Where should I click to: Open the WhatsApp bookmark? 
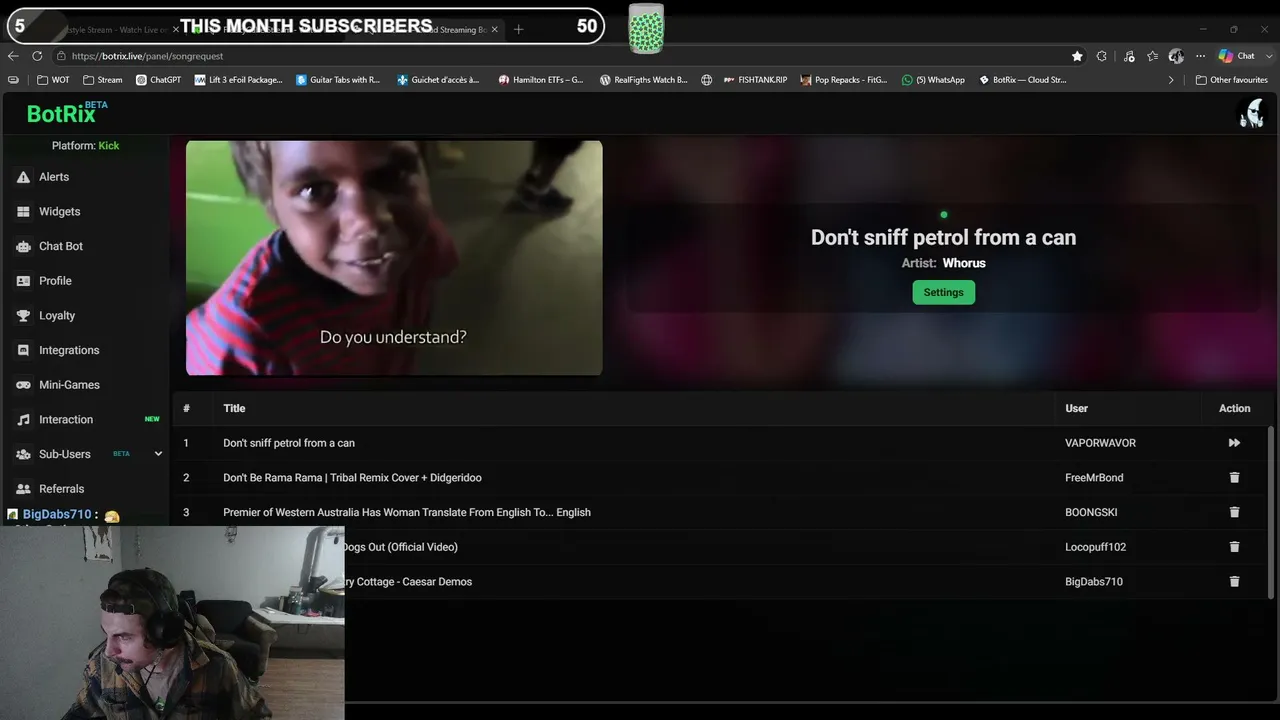tap(933, 80)
